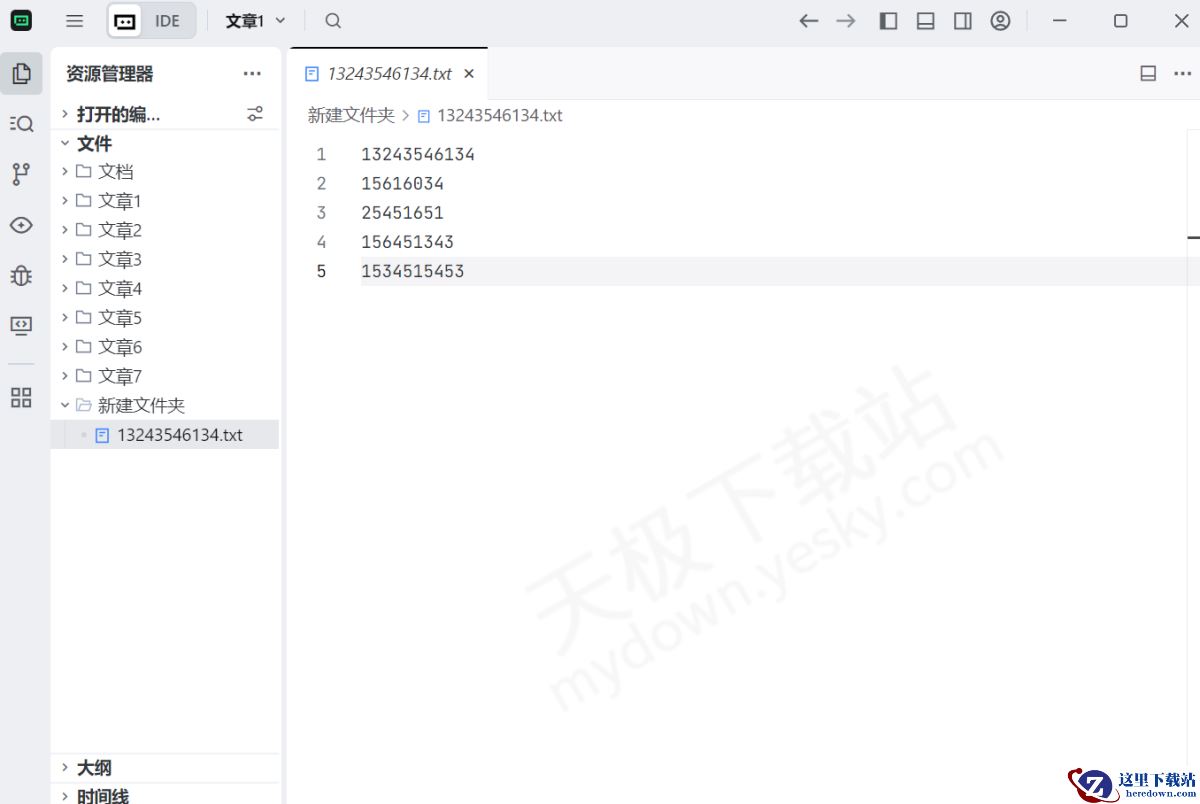Click the split editor icon at top right
This screenshot has height=804, width=1200.
1148,73
